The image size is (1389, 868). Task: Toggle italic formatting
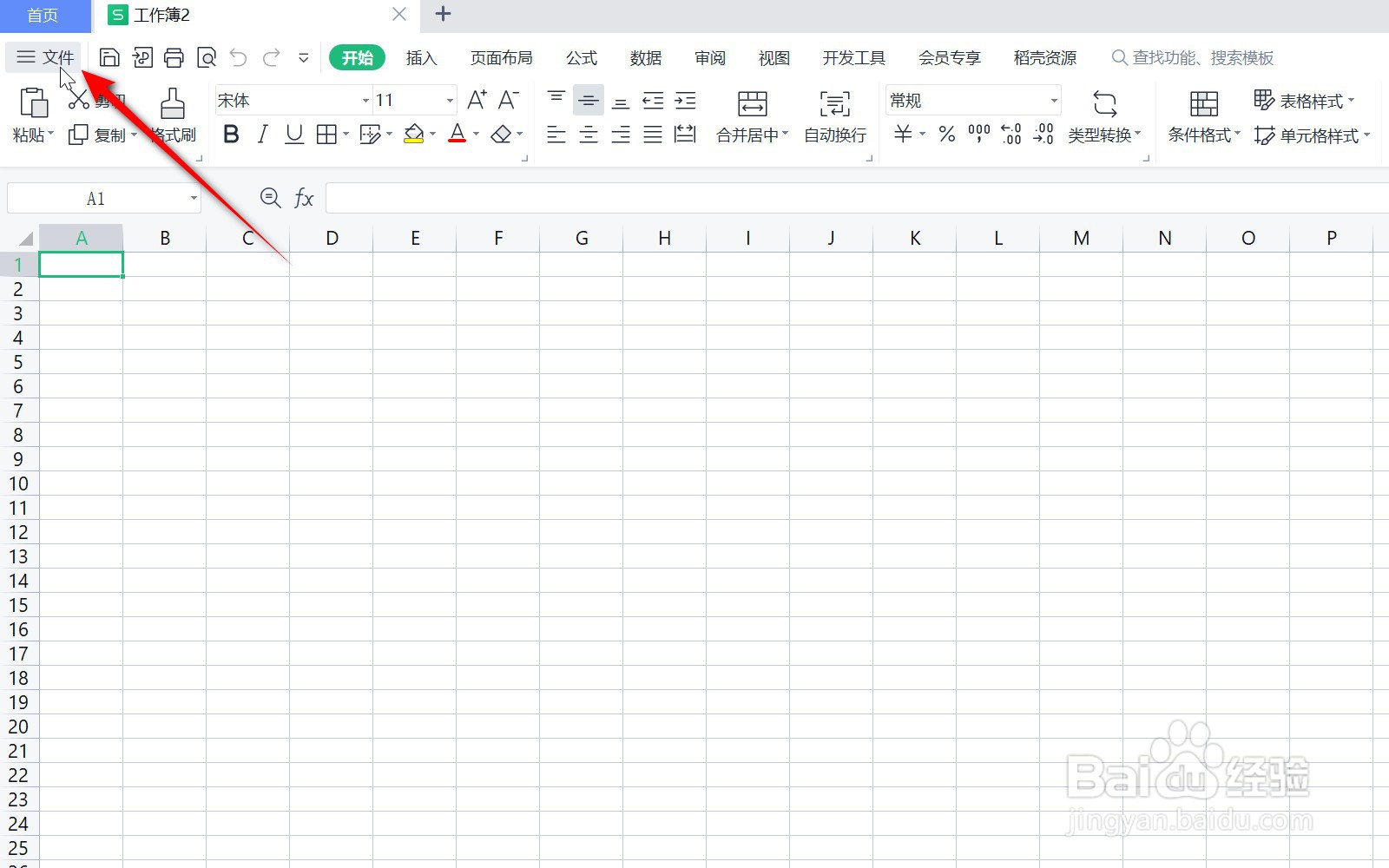point(262,134)
